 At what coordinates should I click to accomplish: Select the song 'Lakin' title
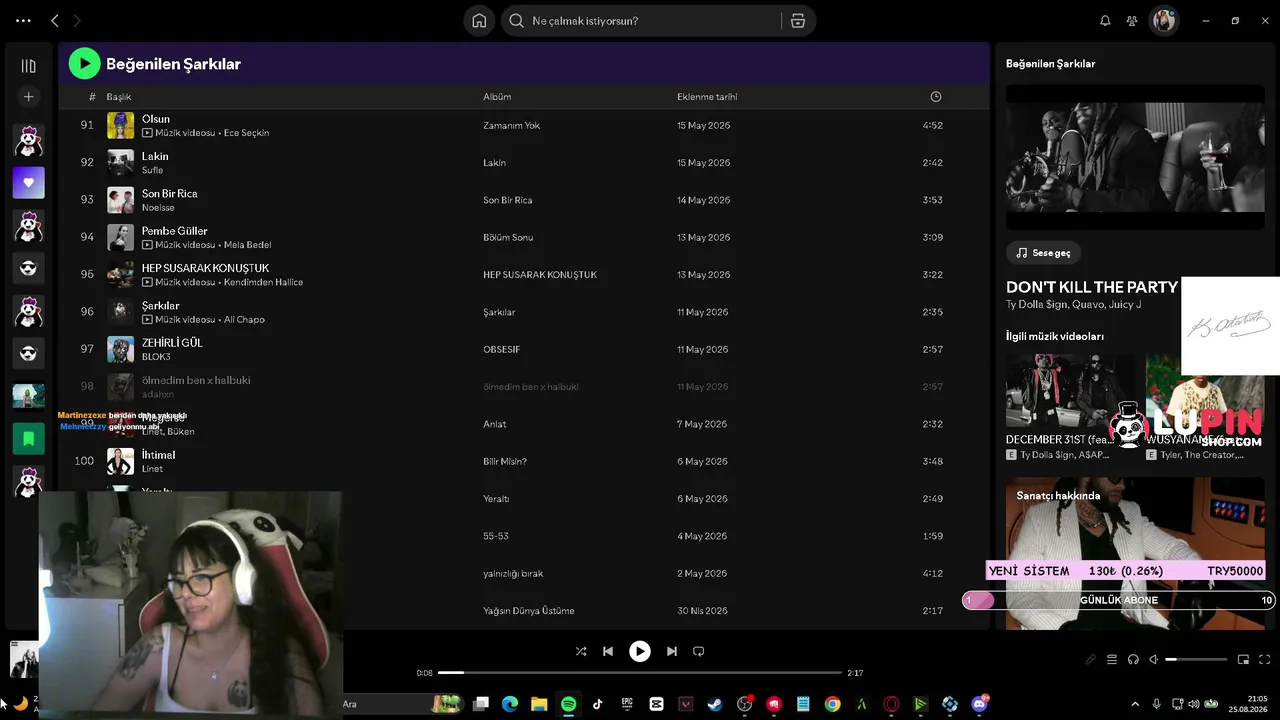155,156
